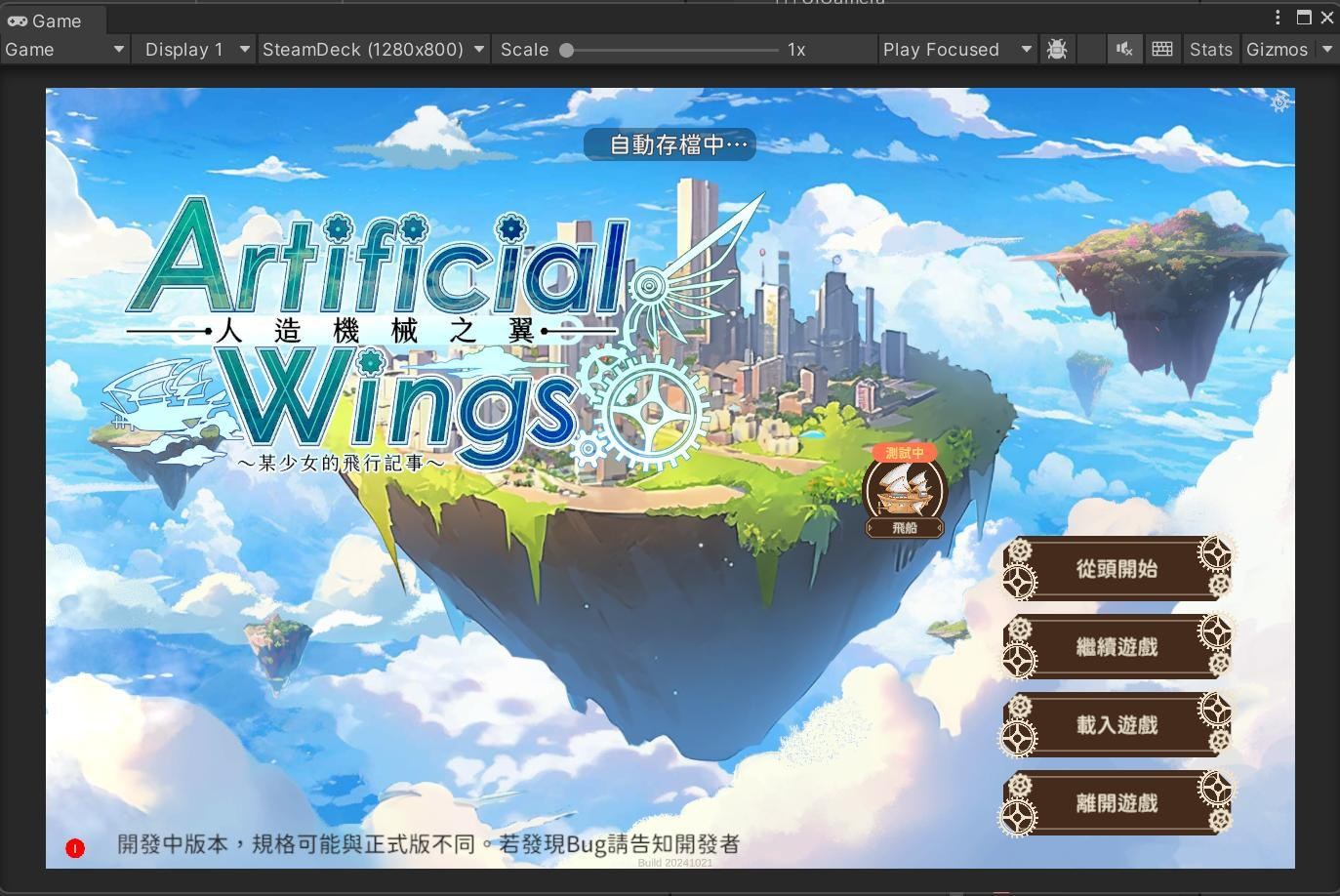Toggle the Shortcuts keyboard icon
The image size is (1340, 896).
[1161, 49]
